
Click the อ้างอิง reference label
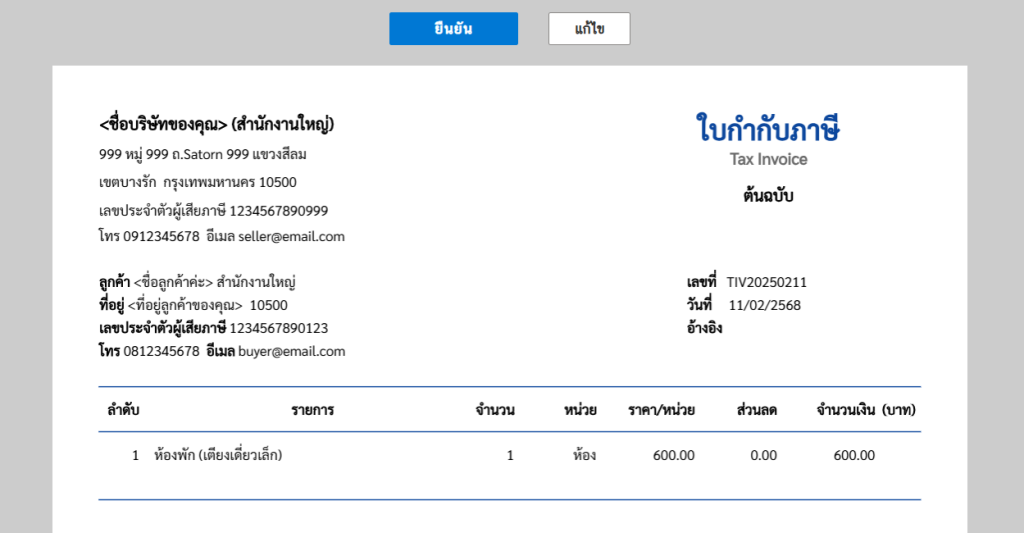click(x=704, y=327)
